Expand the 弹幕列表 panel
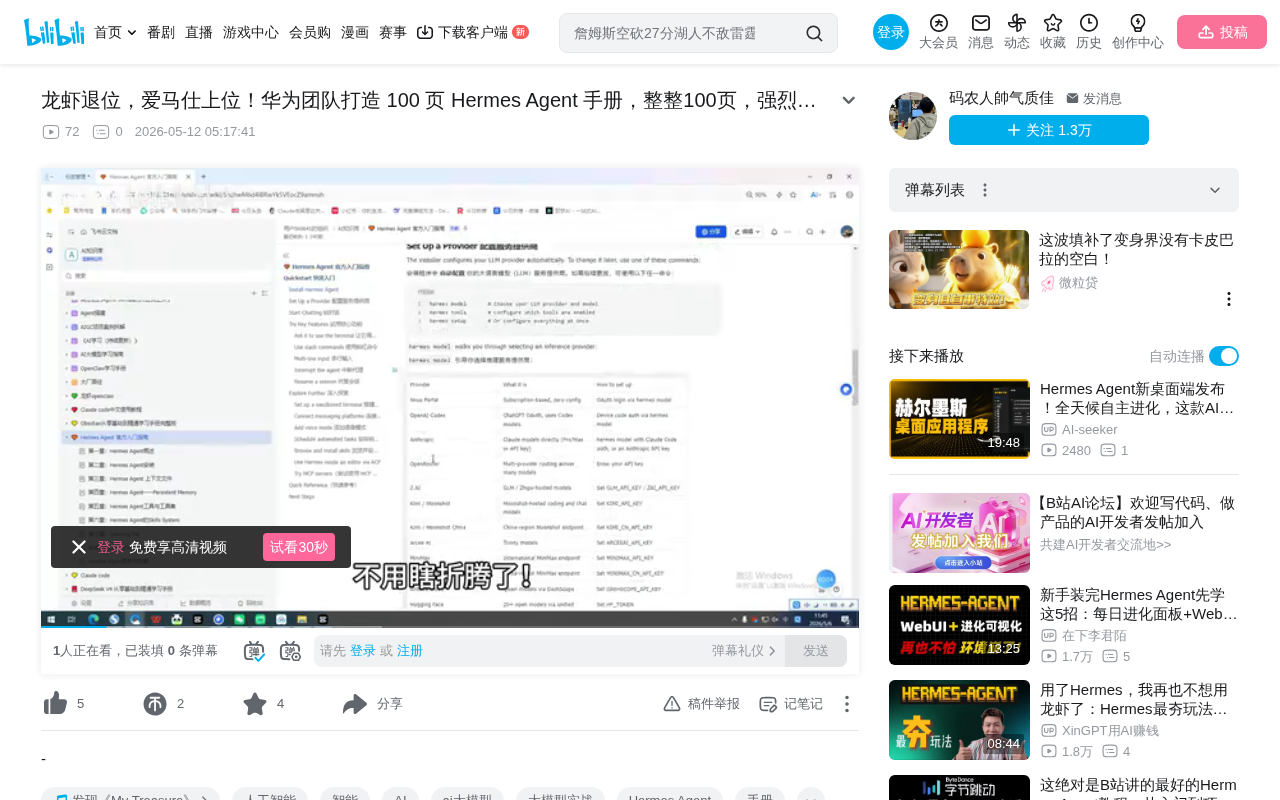Viewport: 1280px width, 800px height. click(1215, 190)
